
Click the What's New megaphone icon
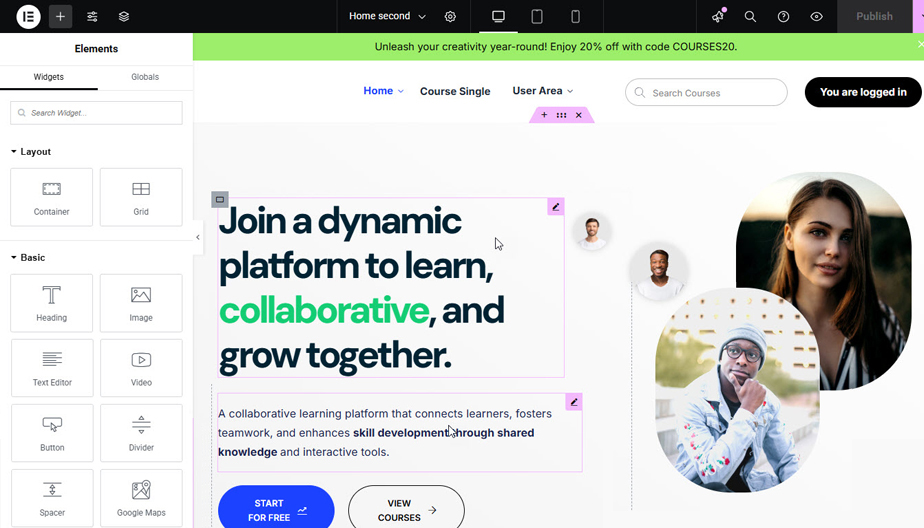718,16
